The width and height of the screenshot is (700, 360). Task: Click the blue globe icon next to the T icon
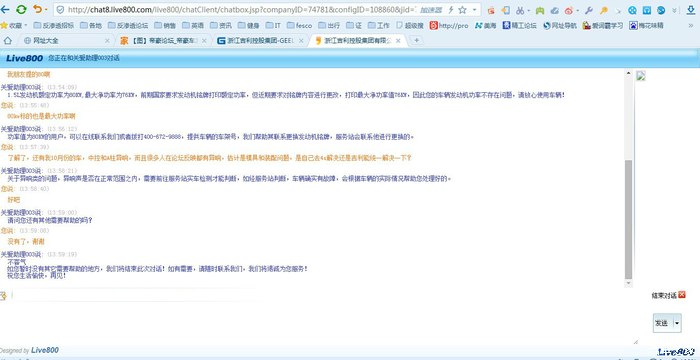(x=661, y=10)
